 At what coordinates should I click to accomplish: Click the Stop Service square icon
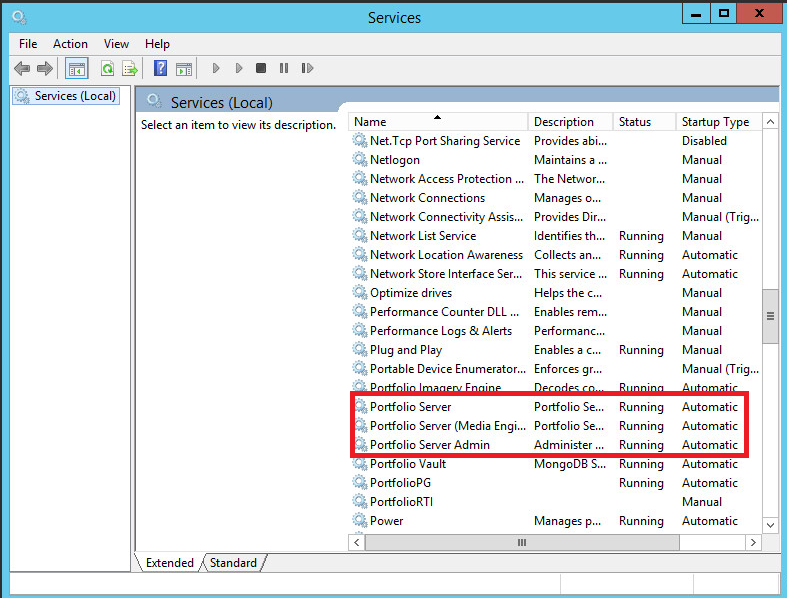point(260,68)
